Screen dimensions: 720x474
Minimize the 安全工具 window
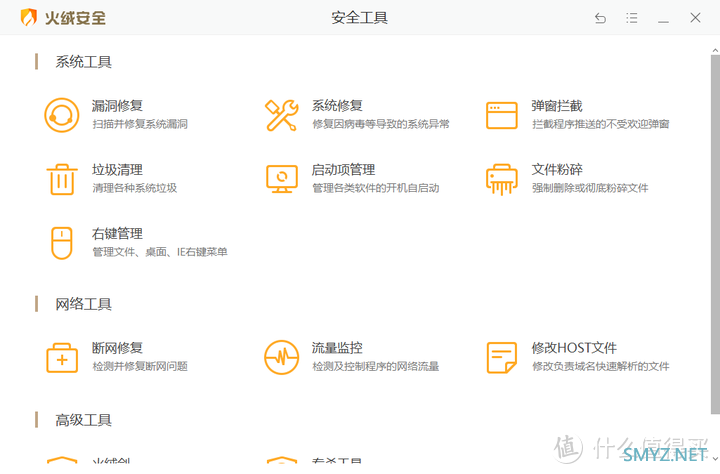tap(664, 18)
